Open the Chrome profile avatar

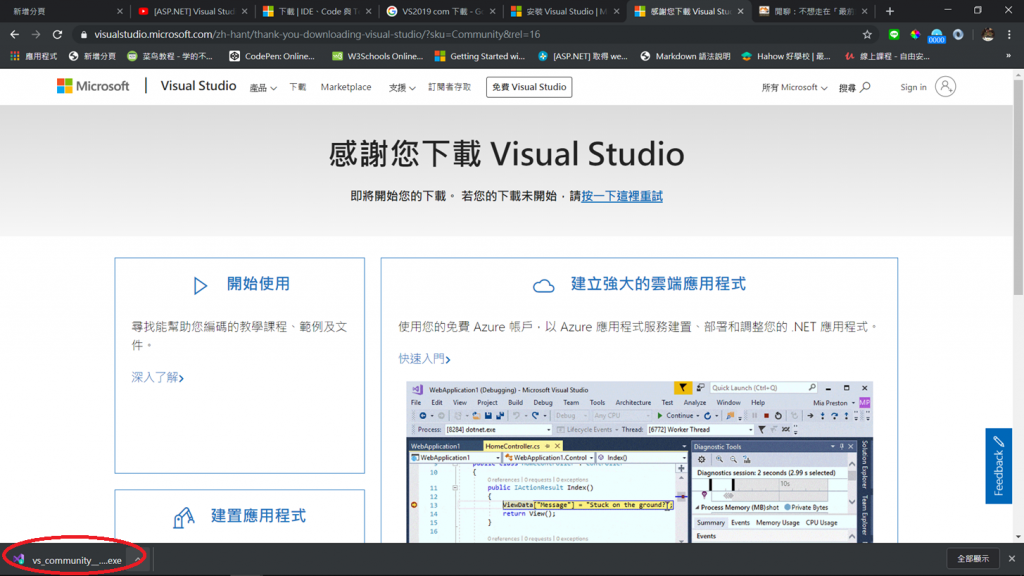987,35
